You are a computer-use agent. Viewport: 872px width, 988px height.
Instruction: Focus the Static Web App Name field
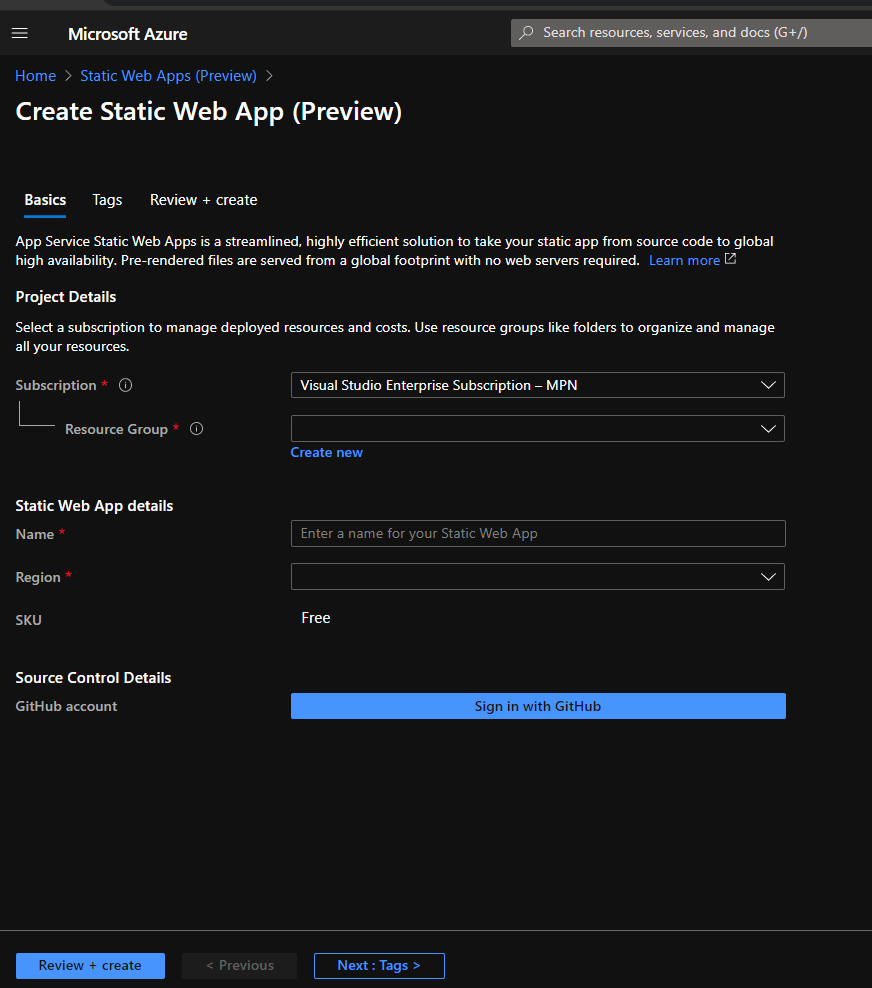[x=538, y=534]
